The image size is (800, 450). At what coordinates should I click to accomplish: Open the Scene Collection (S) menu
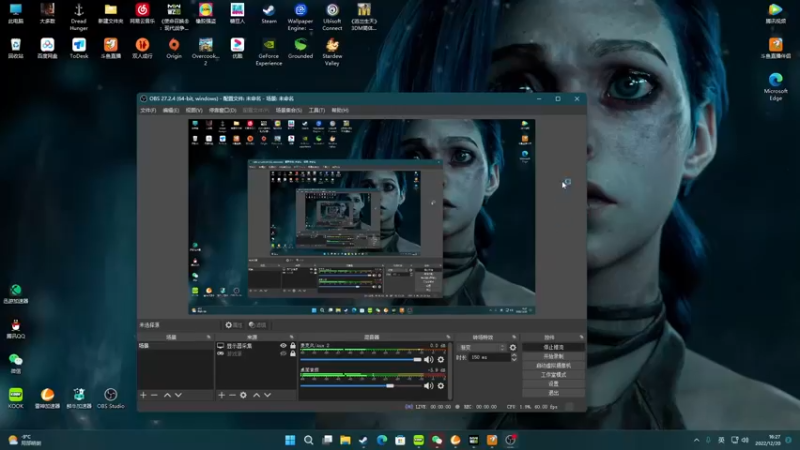pos(289,110)
